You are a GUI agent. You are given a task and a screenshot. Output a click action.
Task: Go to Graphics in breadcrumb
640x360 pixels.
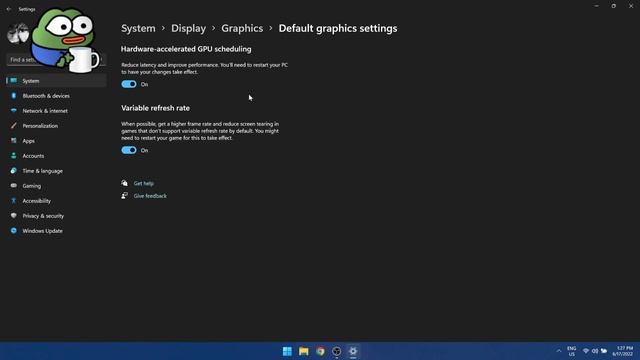tap(242, 28)
